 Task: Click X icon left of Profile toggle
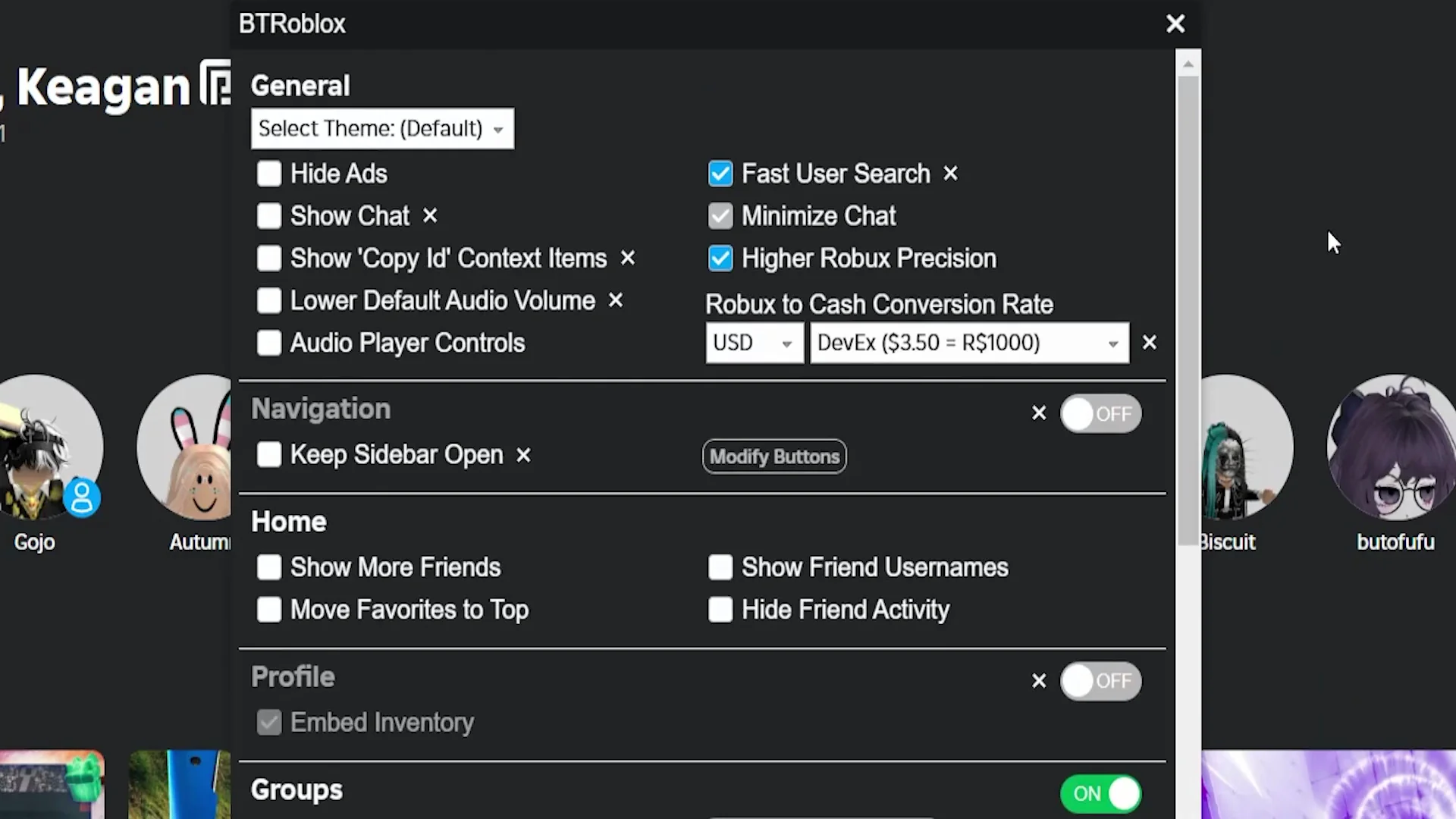[x=1039, y=681]
